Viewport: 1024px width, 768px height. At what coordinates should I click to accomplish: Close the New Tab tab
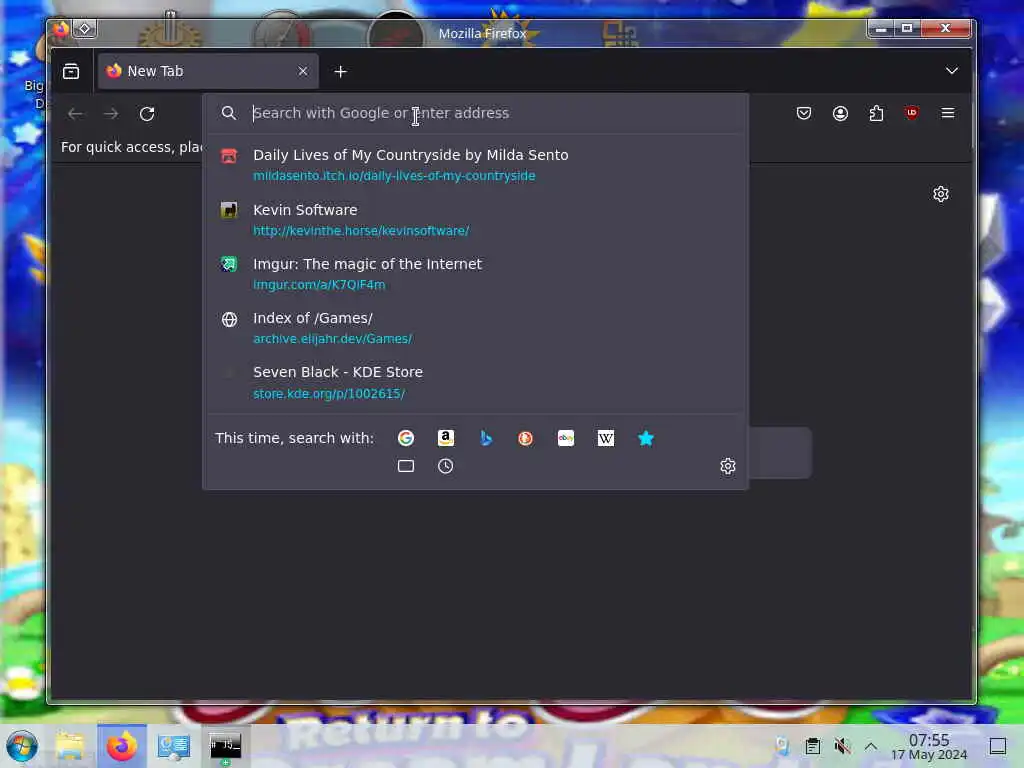302,71
